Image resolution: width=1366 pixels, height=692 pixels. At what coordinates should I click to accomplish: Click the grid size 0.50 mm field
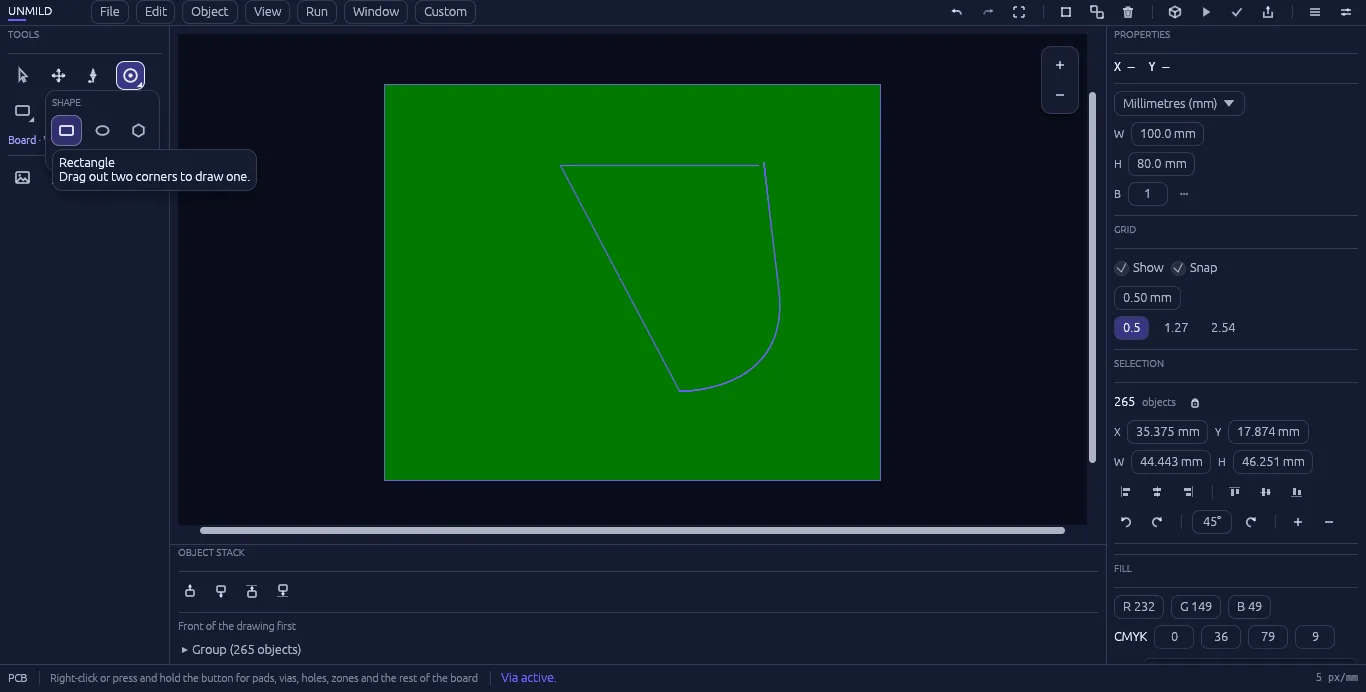(x=1147, y=298)
